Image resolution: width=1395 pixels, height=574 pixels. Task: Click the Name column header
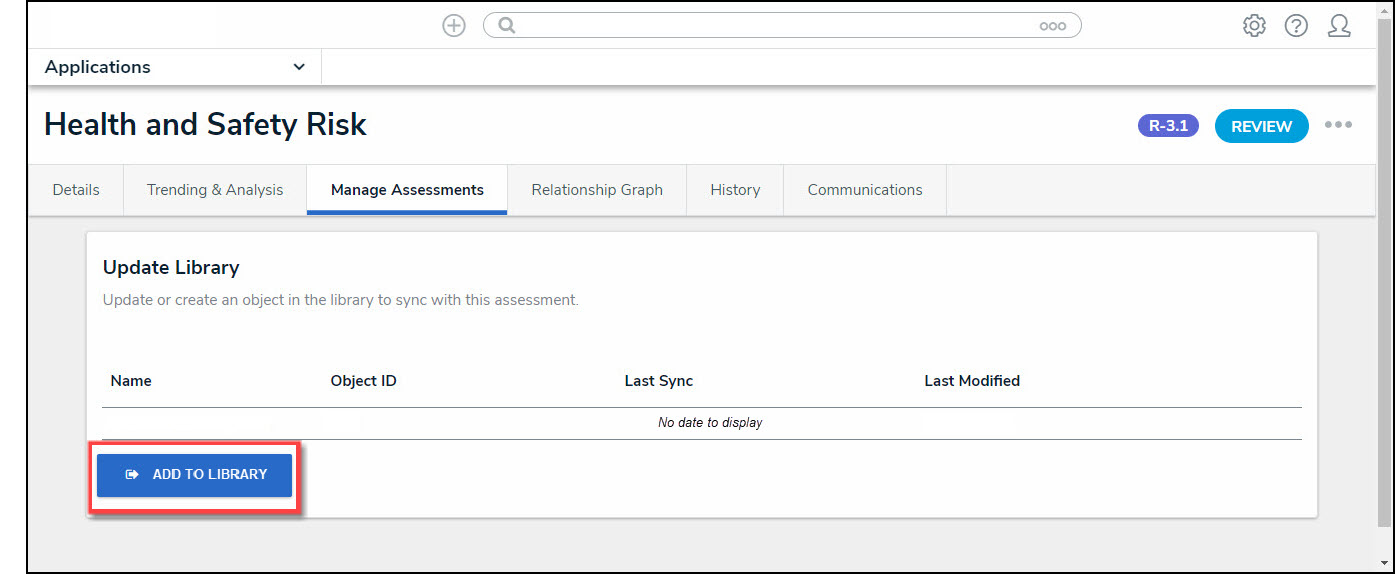tap(131, 381)
